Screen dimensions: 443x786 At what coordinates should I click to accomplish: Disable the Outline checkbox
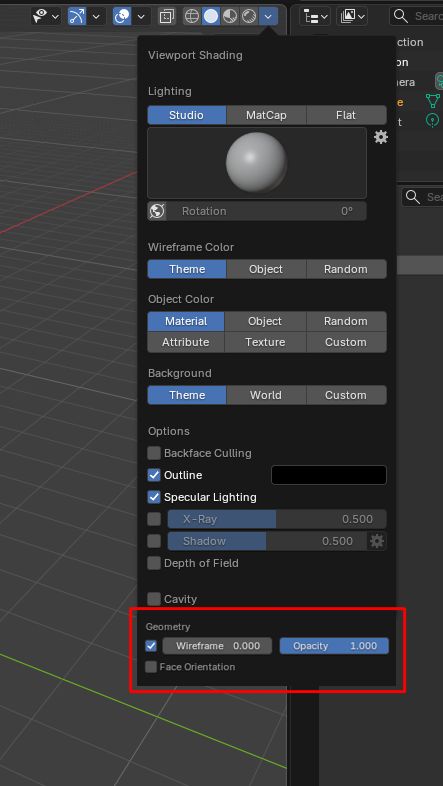click(154, 475)
